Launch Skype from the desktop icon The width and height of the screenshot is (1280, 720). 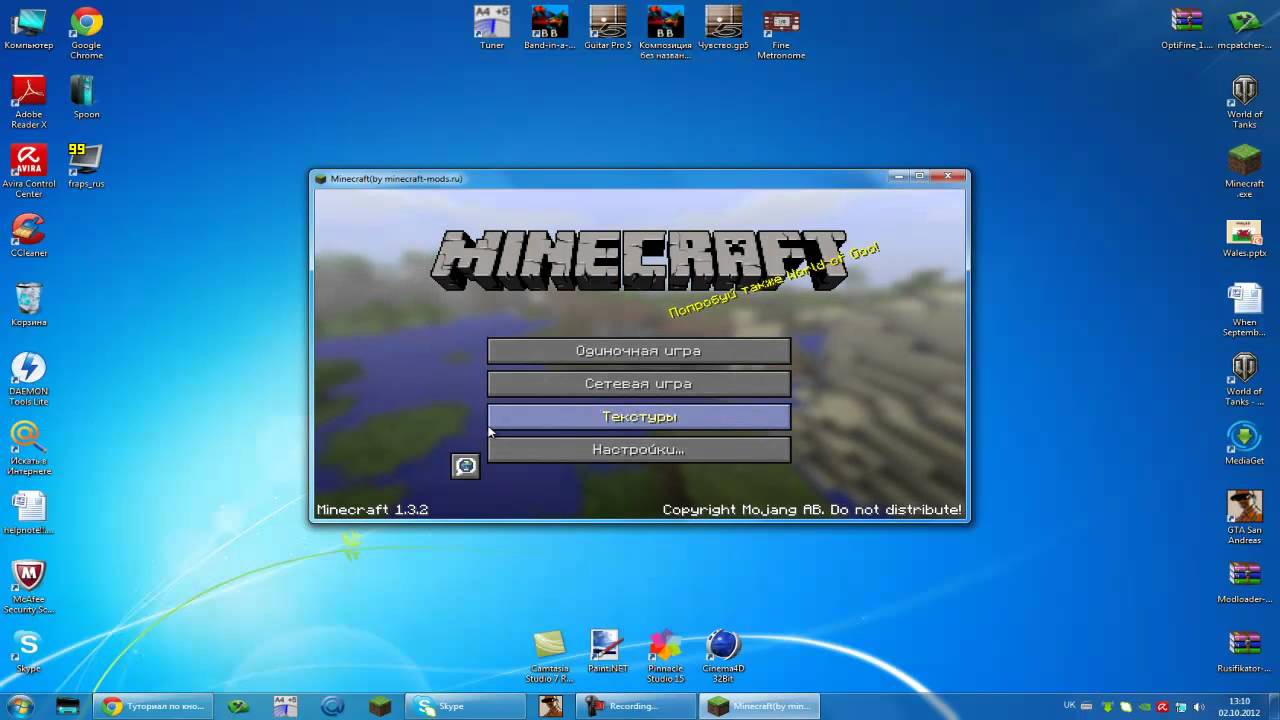tap(29, 651)
